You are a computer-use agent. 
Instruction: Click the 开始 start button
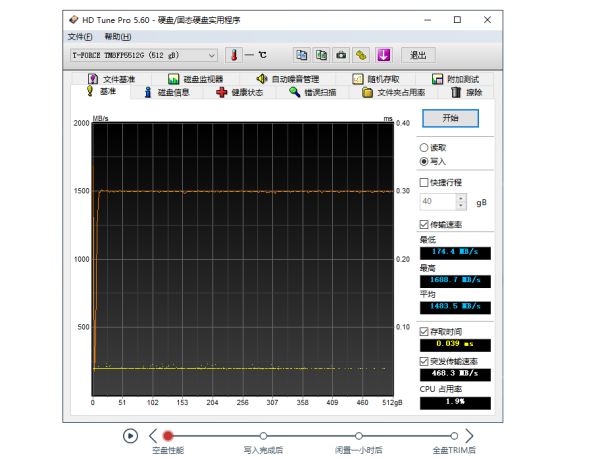tap(450, 118)
